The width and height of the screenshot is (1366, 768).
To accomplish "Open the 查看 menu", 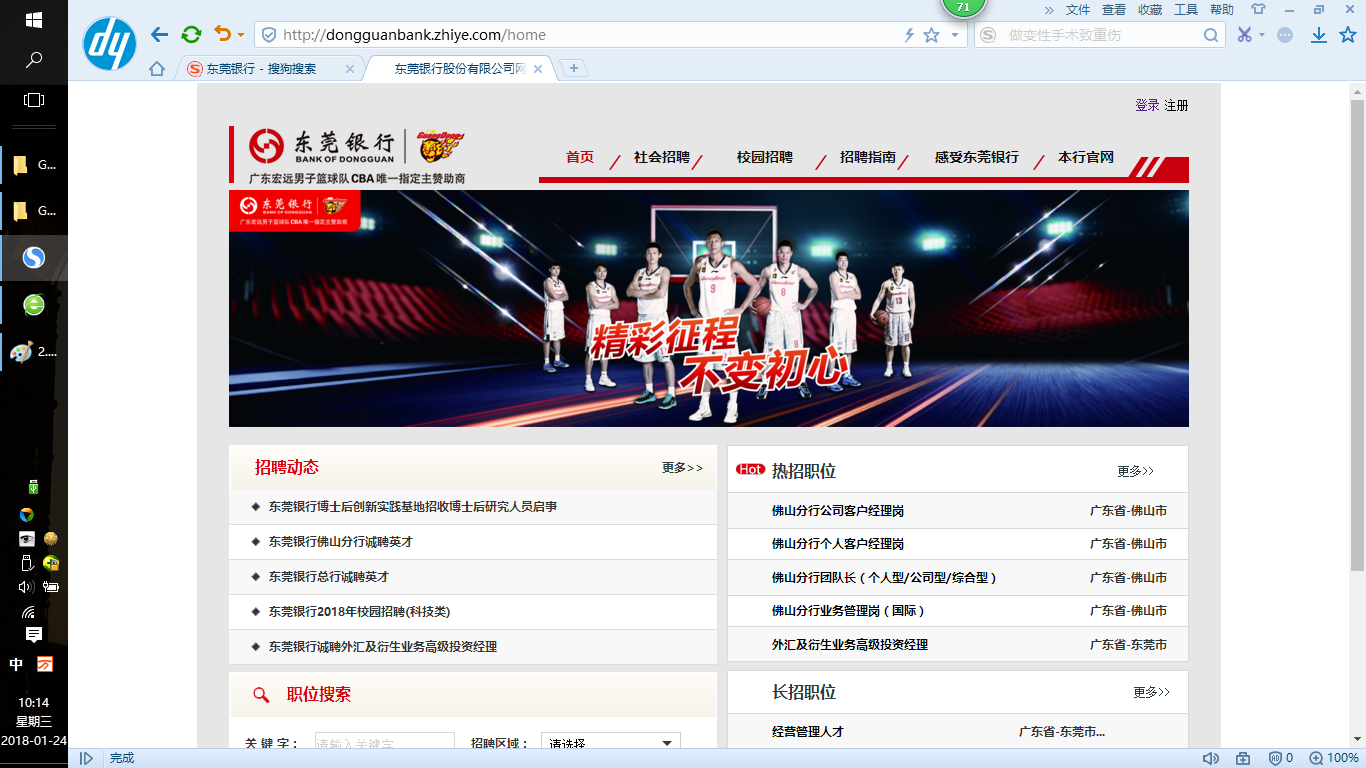I will click(1114, 10).
